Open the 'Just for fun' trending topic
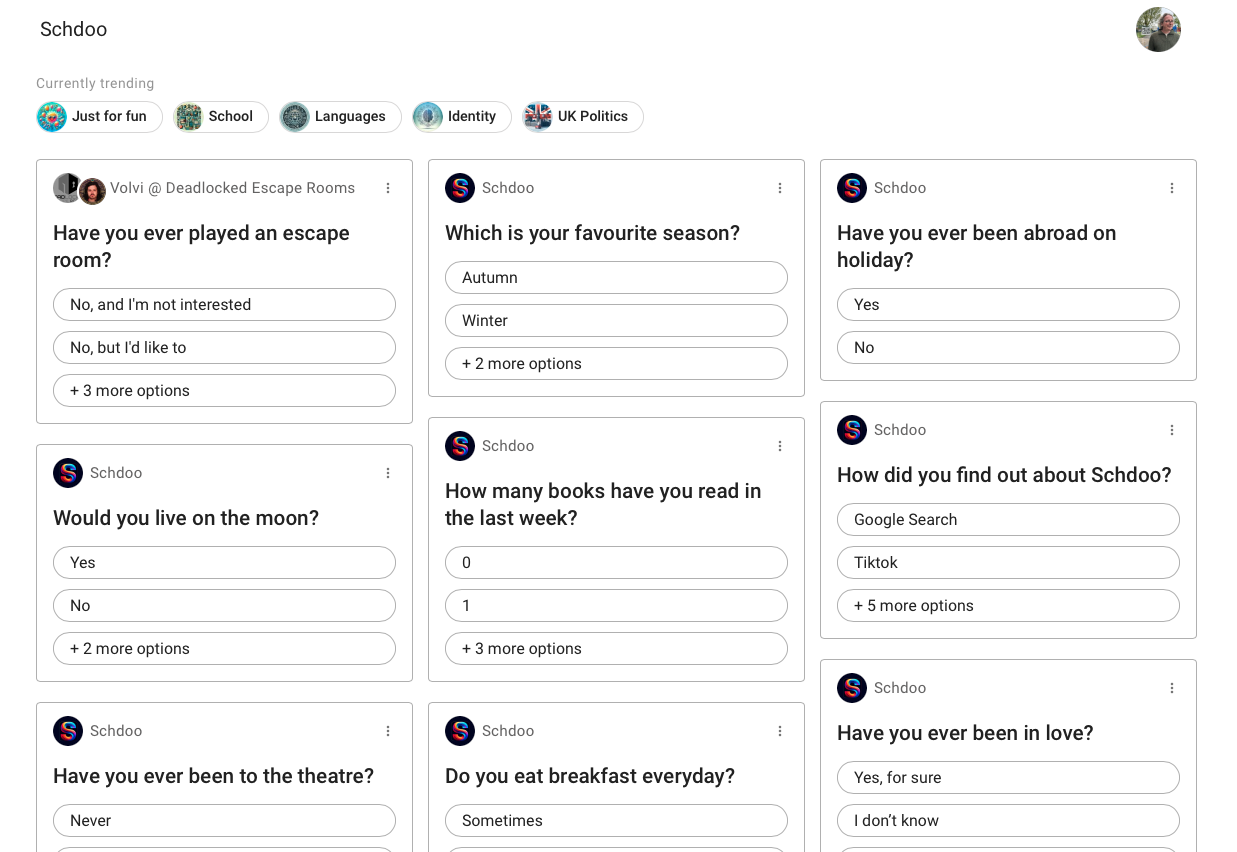This screenshot has height=852, width=1237. click(x=99, y=117)
